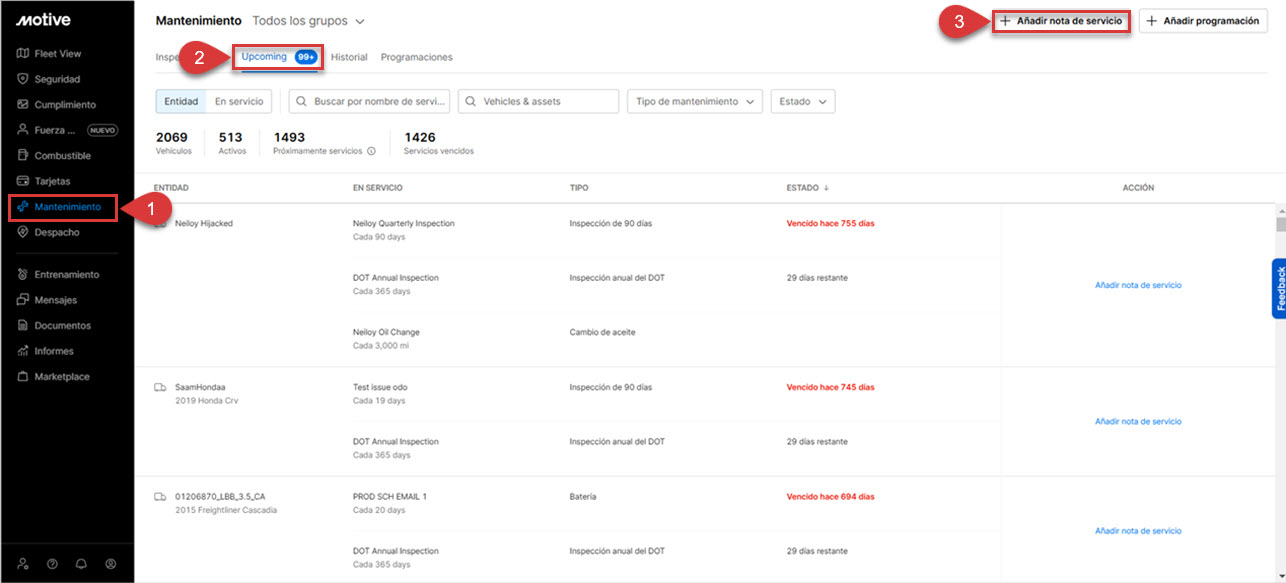Open the Estado filter dropdown

pos(802,101)
